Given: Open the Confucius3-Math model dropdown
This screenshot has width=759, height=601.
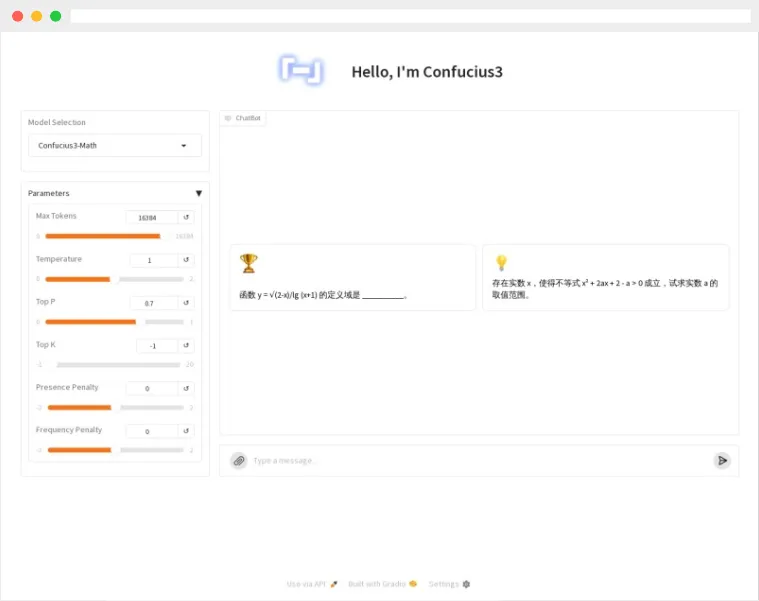Looking at the screenshot, I should 114,146.
